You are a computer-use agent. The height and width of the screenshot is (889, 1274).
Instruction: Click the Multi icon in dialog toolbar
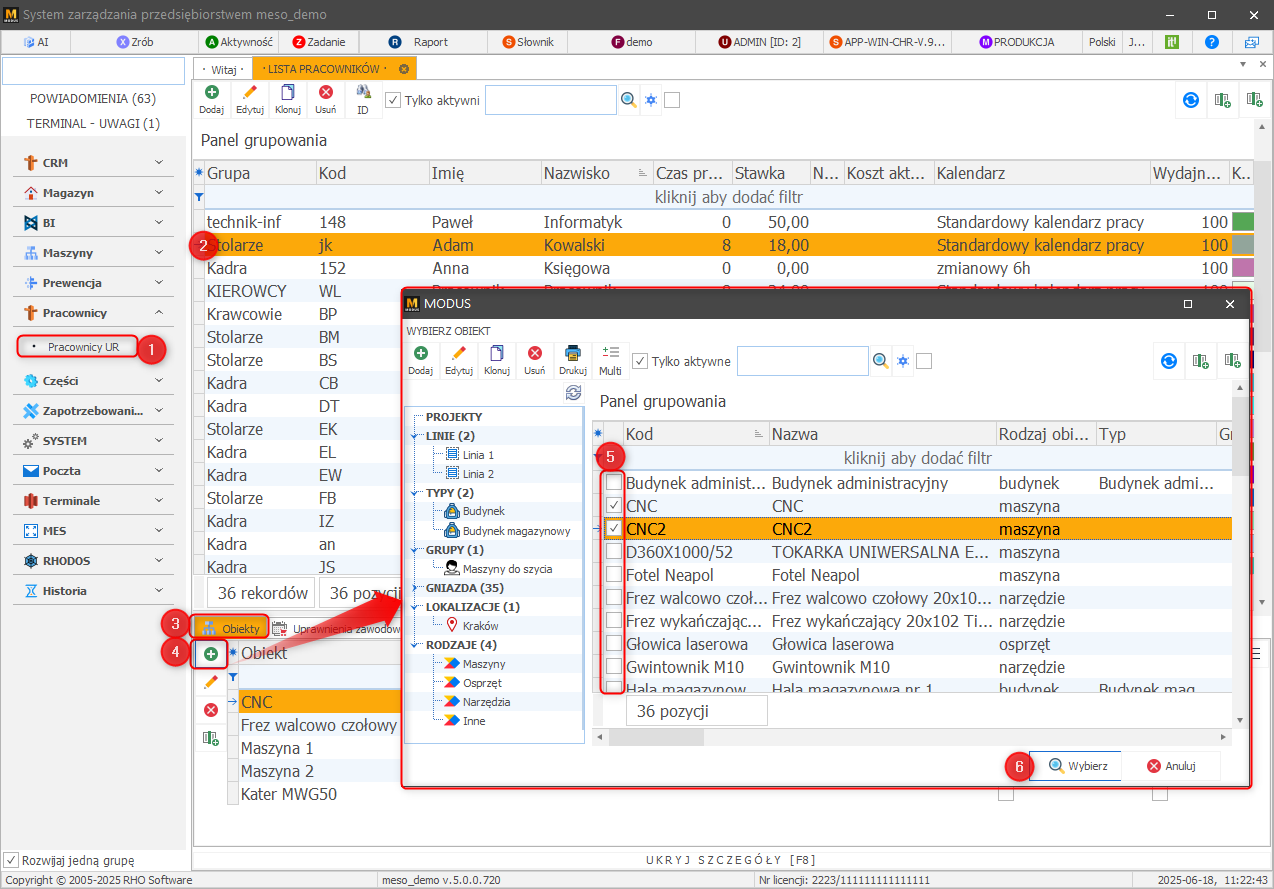point(610,354)
